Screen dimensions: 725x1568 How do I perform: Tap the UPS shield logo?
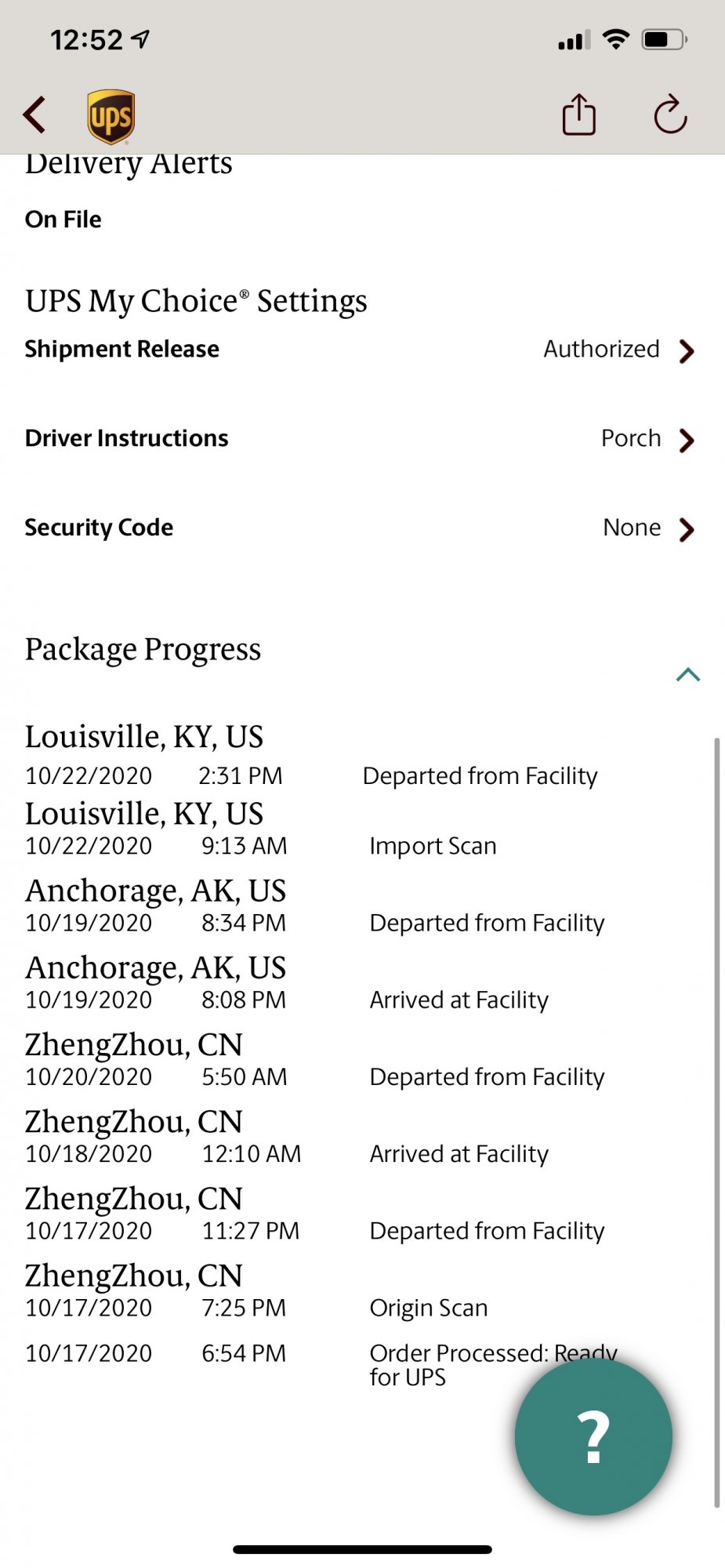pos(111,117)
